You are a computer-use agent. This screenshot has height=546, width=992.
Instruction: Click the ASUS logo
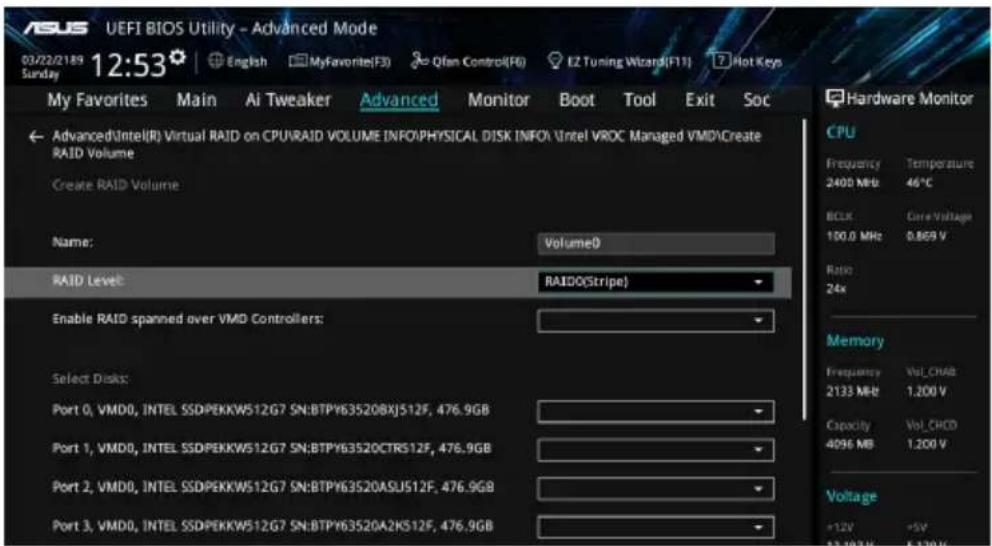[x=56, y=29]
